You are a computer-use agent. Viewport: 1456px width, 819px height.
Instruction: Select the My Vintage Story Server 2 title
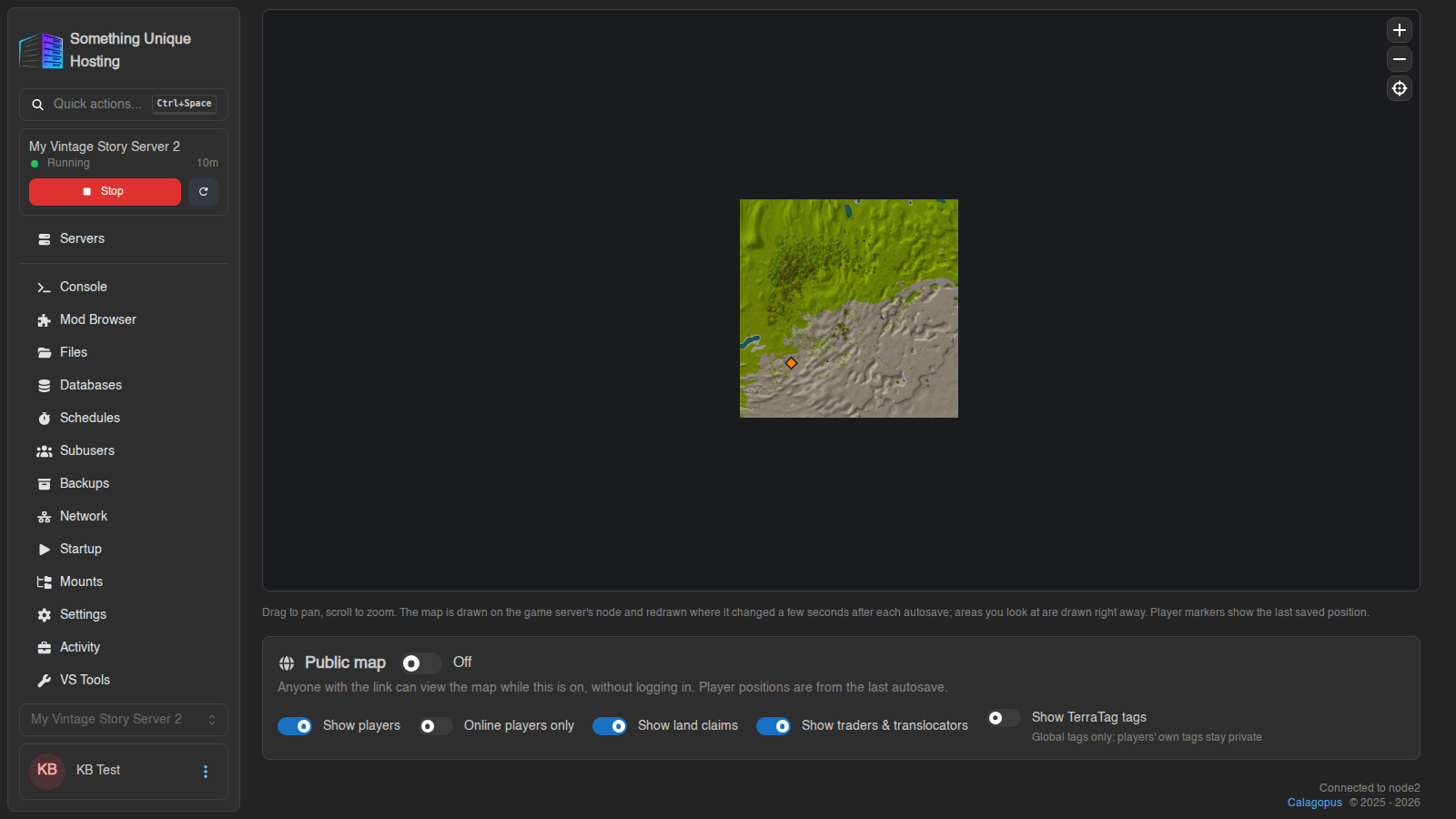[x=105, y=147]
